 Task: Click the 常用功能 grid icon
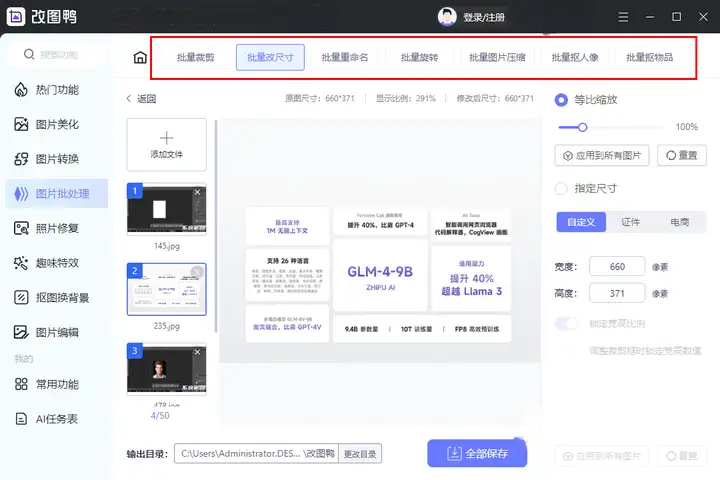21,384
